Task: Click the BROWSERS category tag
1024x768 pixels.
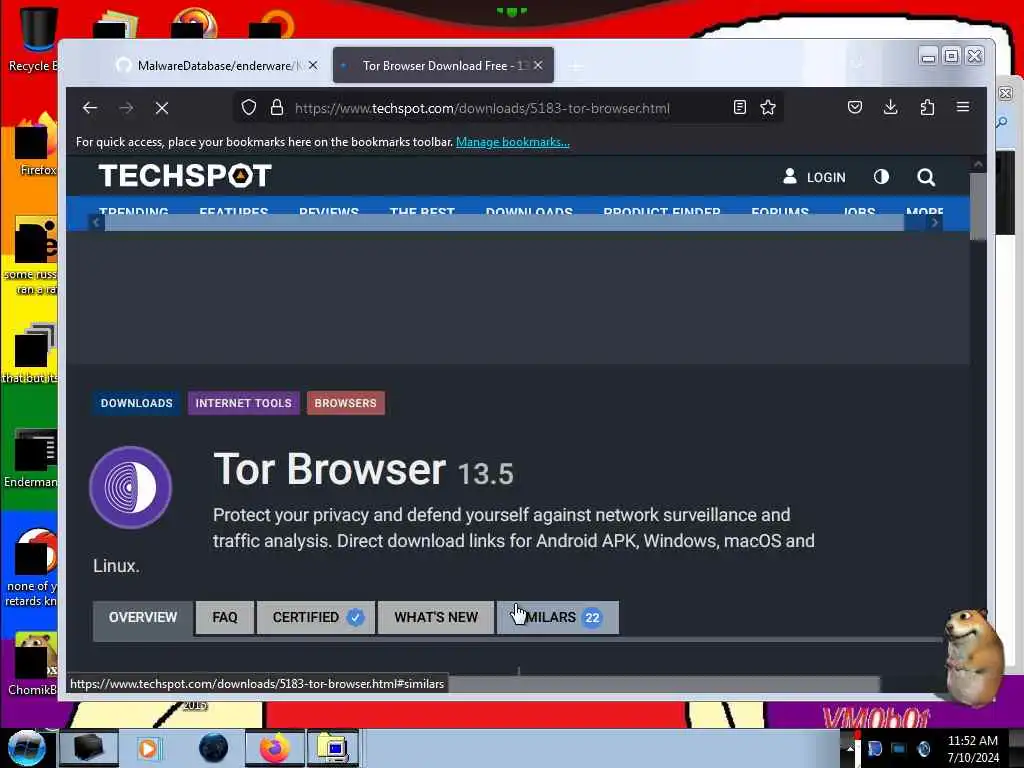Action: tap(345, 403)
